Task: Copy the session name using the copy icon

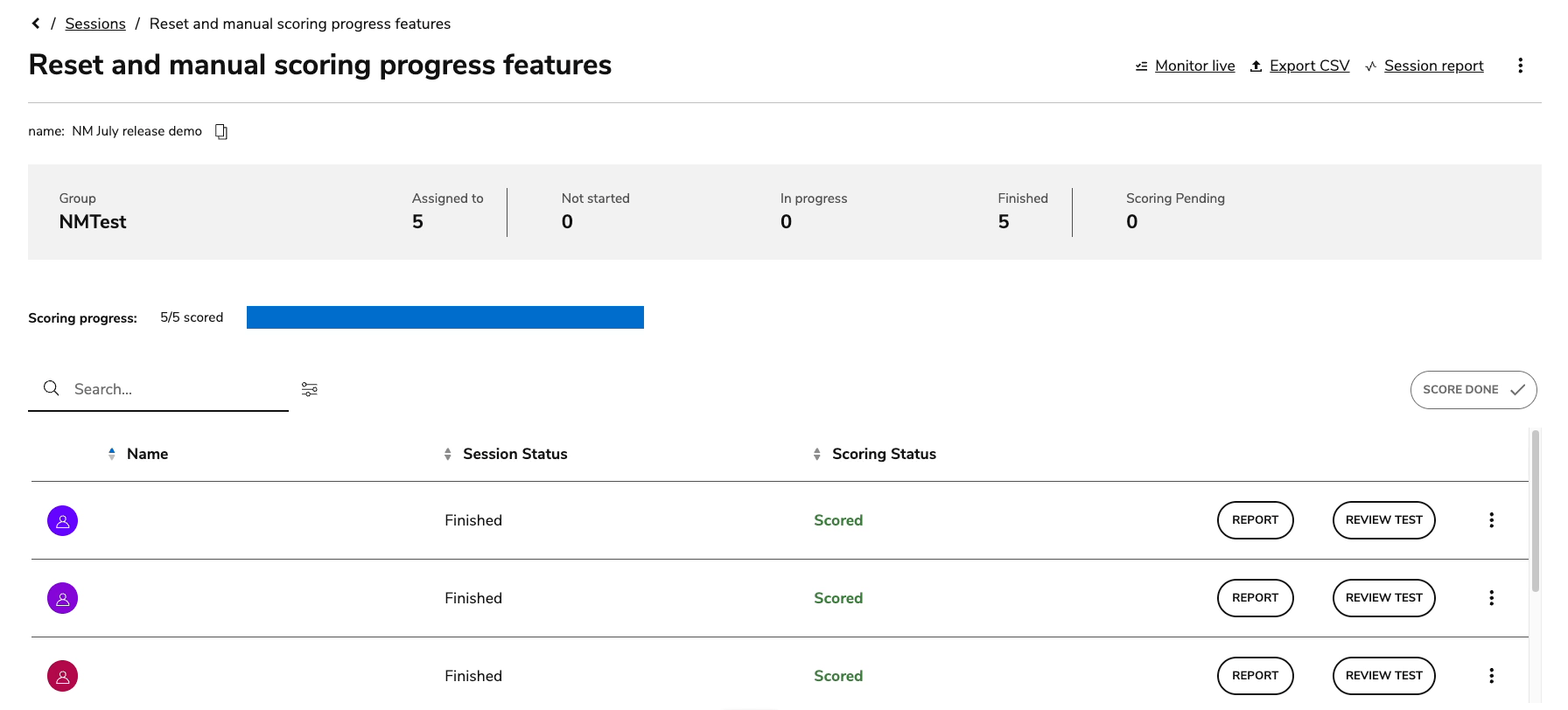Action: [x=220, y=130]
